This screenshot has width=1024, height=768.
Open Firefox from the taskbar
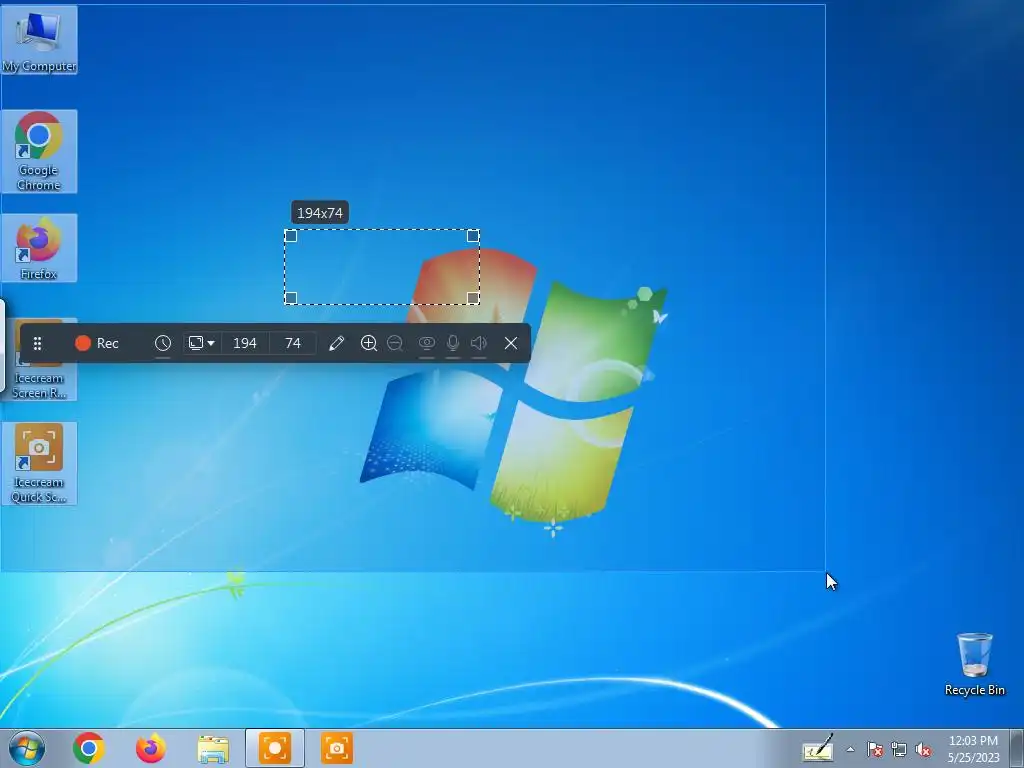point(151,748)
